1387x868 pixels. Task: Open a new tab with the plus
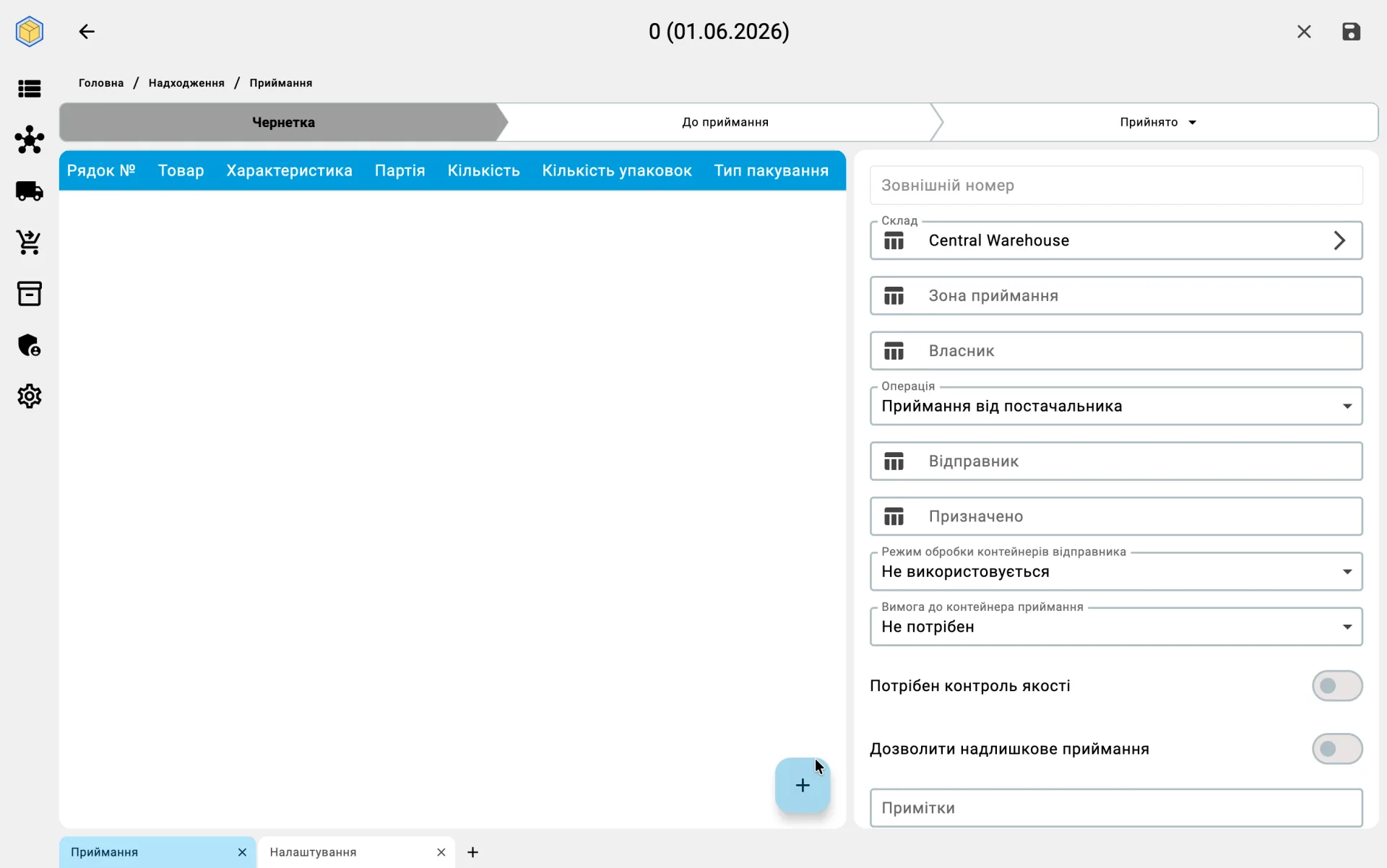pos(472,852)
